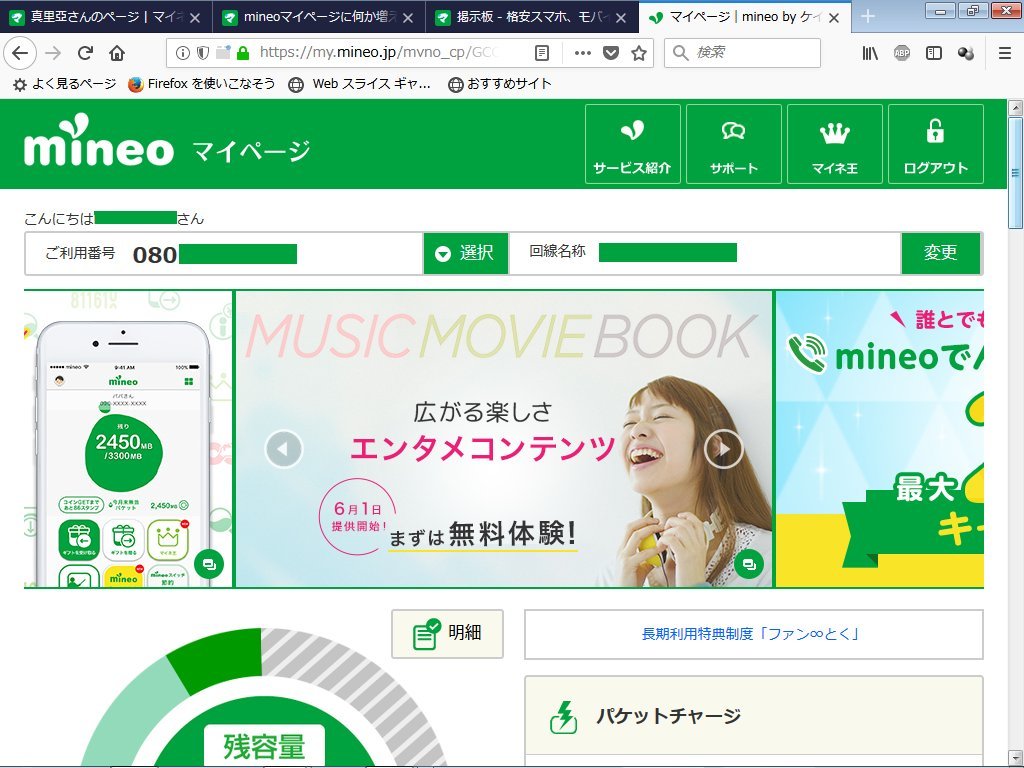Toggle Firefox reader view icon
The height and width of the screenshot is (768, 1024).
click(542, 53)
